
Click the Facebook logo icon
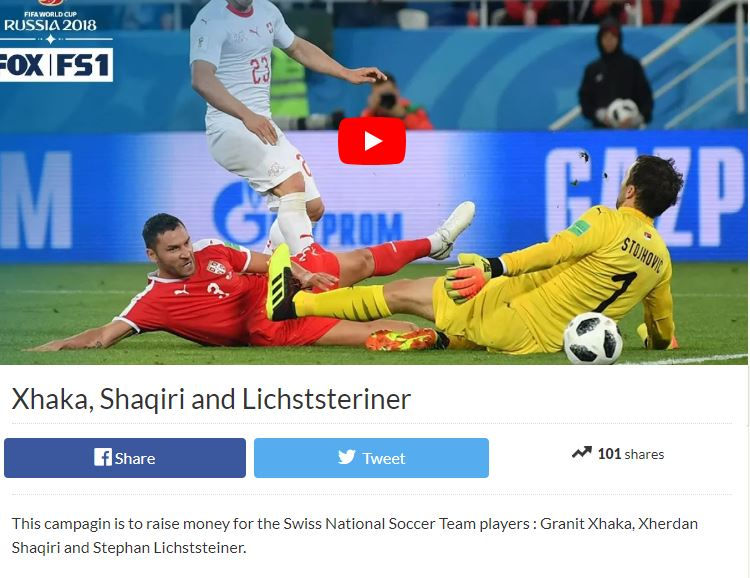103,457
